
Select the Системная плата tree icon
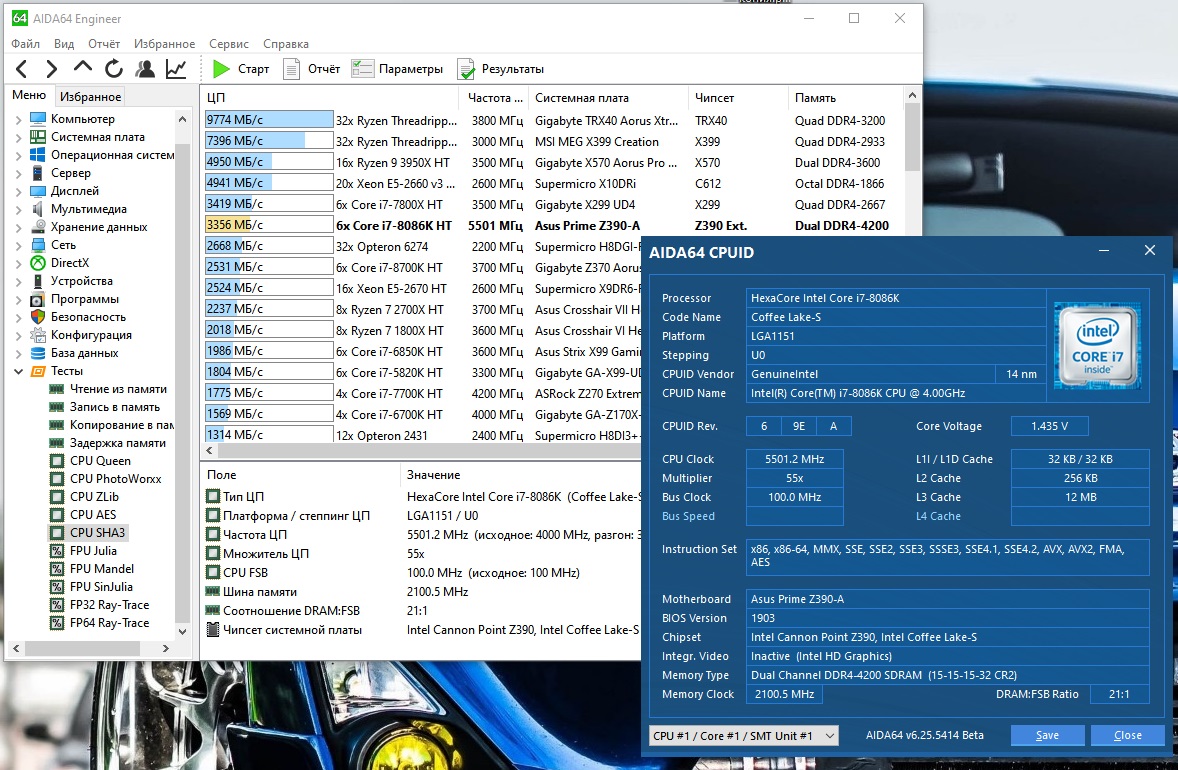pyautogui.click(x=38, y=137)
